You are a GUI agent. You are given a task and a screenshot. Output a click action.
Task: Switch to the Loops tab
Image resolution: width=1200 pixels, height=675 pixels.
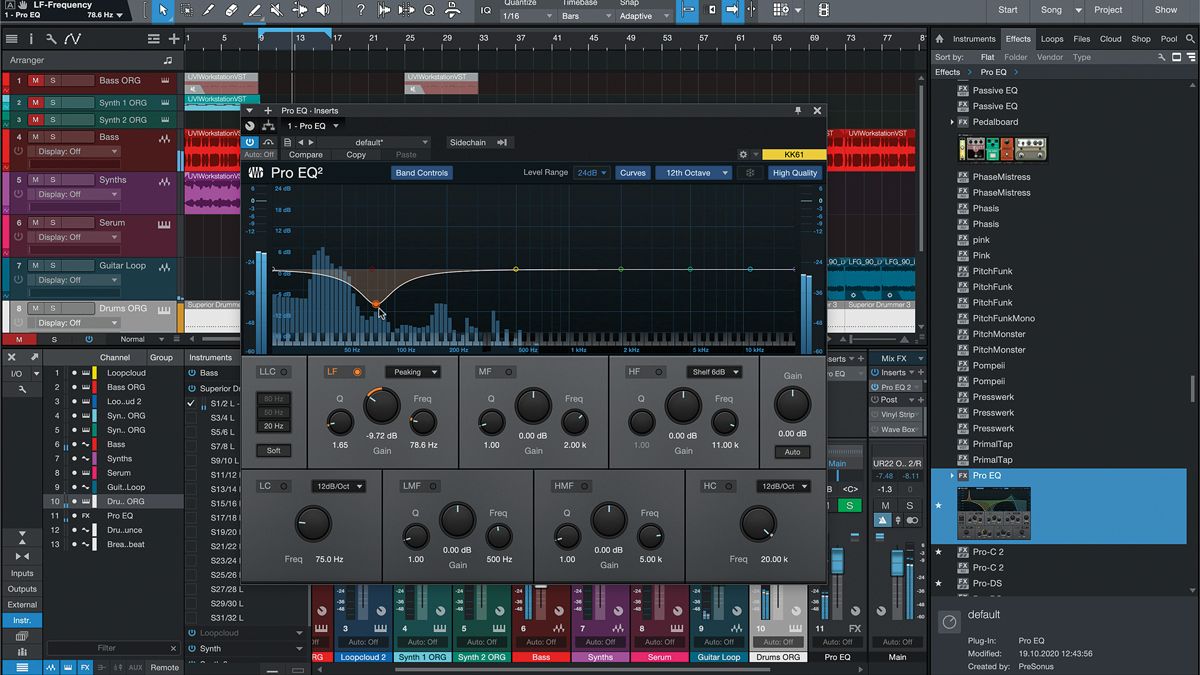[x=1052, y=39]
